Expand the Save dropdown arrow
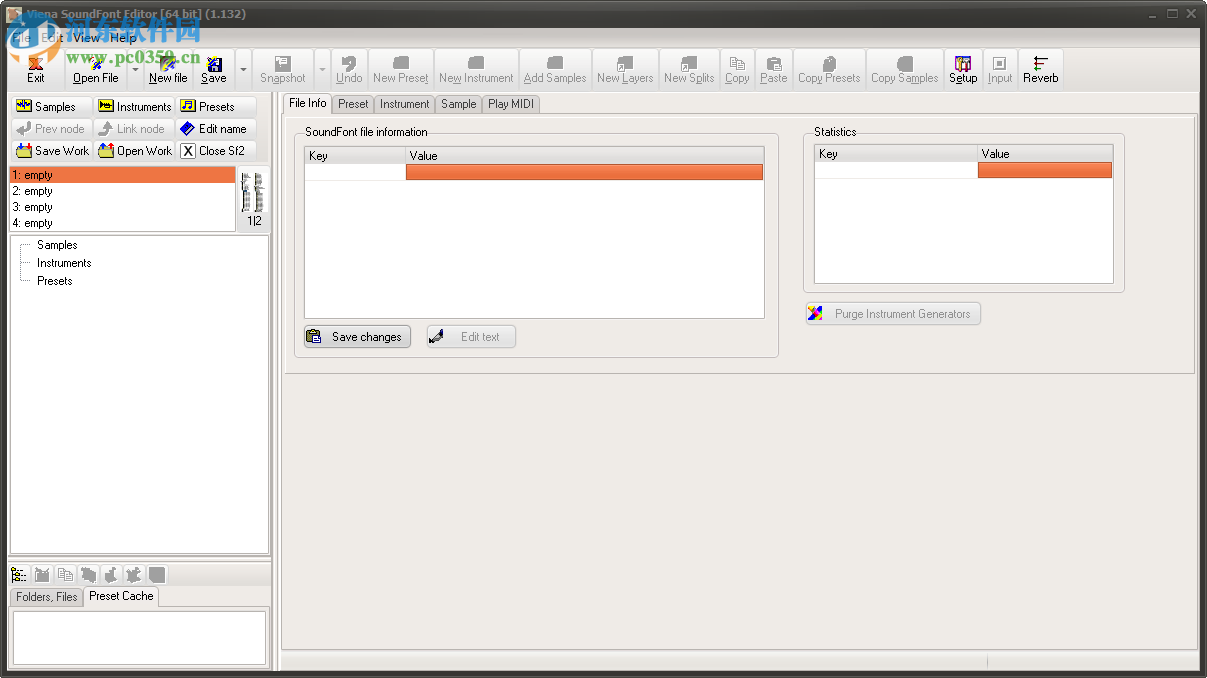The width and height of the screenshot is (1207, 678). 243,69
